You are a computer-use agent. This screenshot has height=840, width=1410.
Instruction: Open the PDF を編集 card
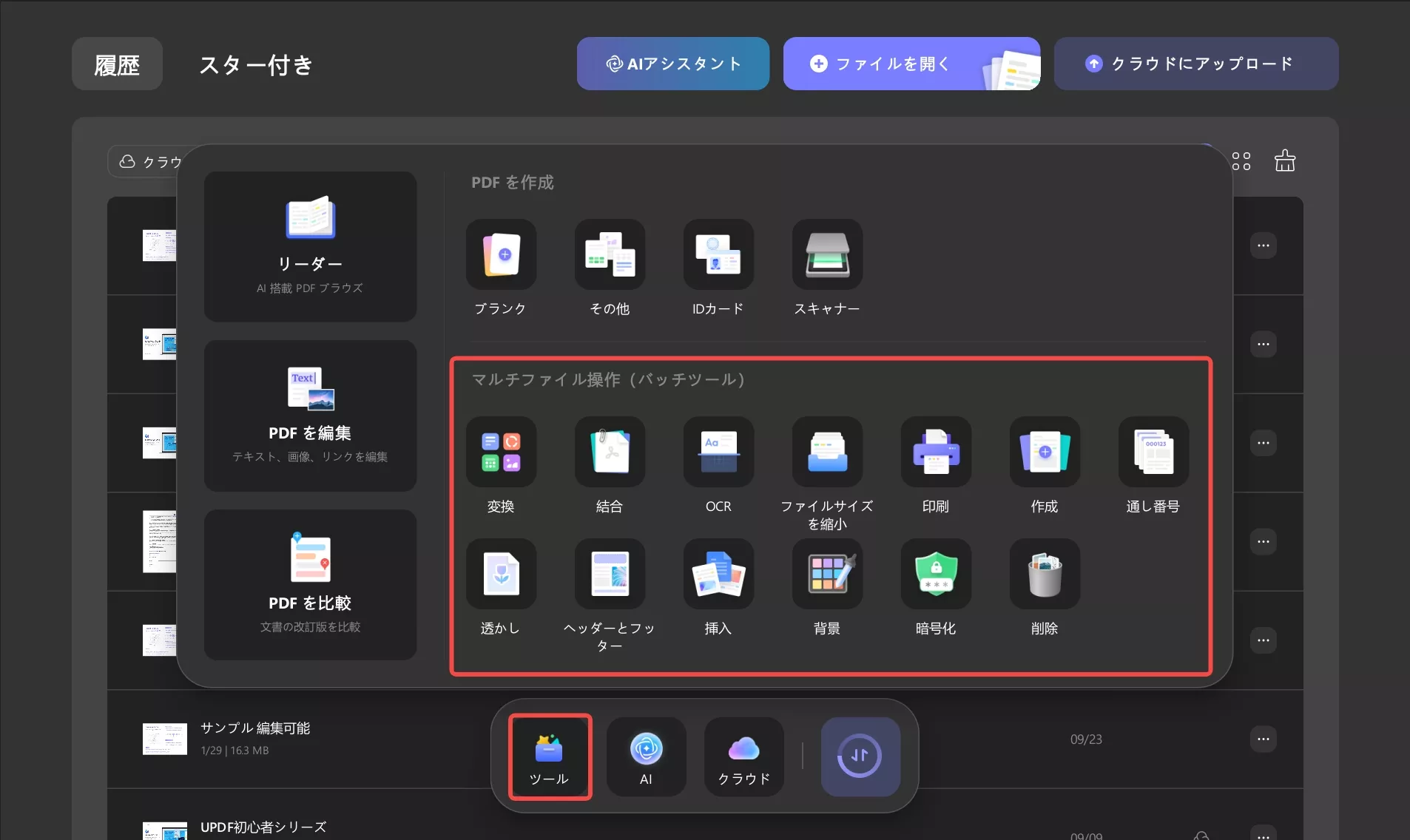coord(310,416)
